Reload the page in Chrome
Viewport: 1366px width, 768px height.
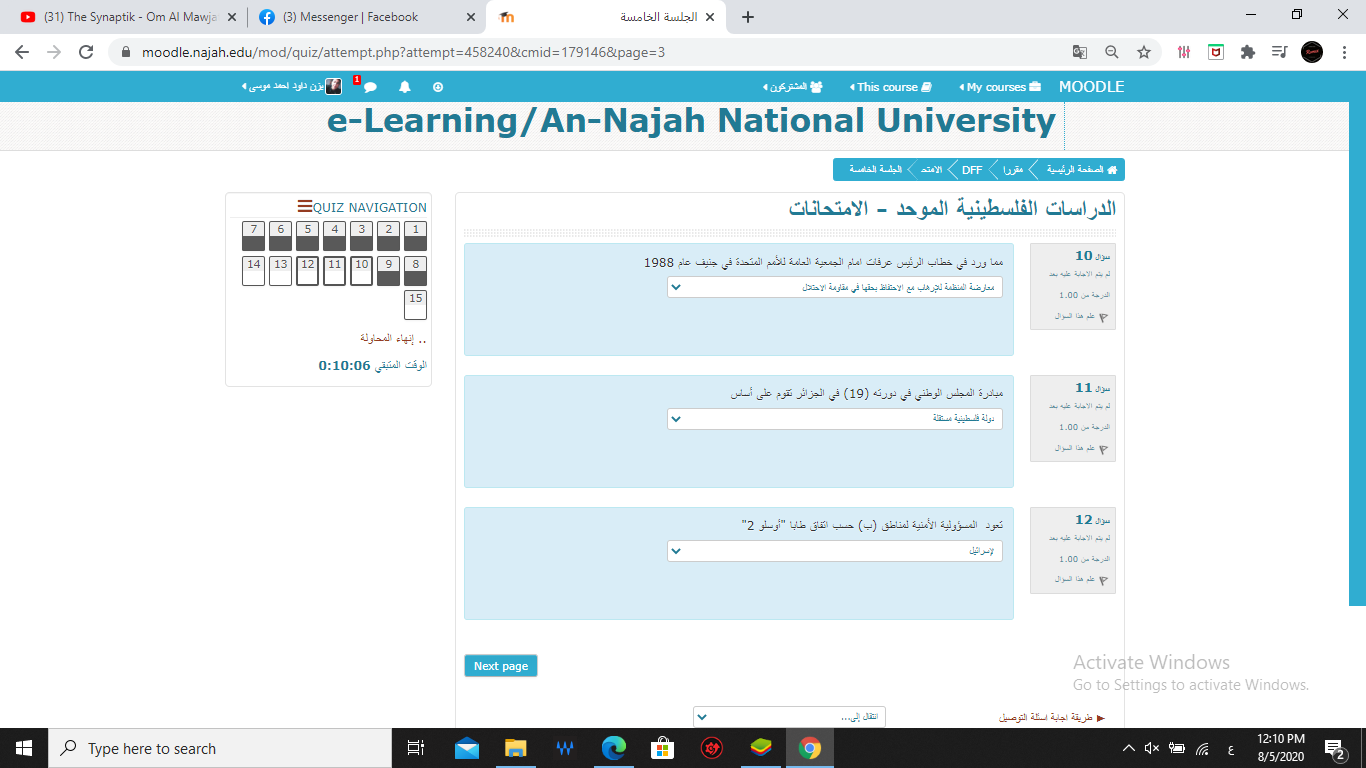pos(86,52)
